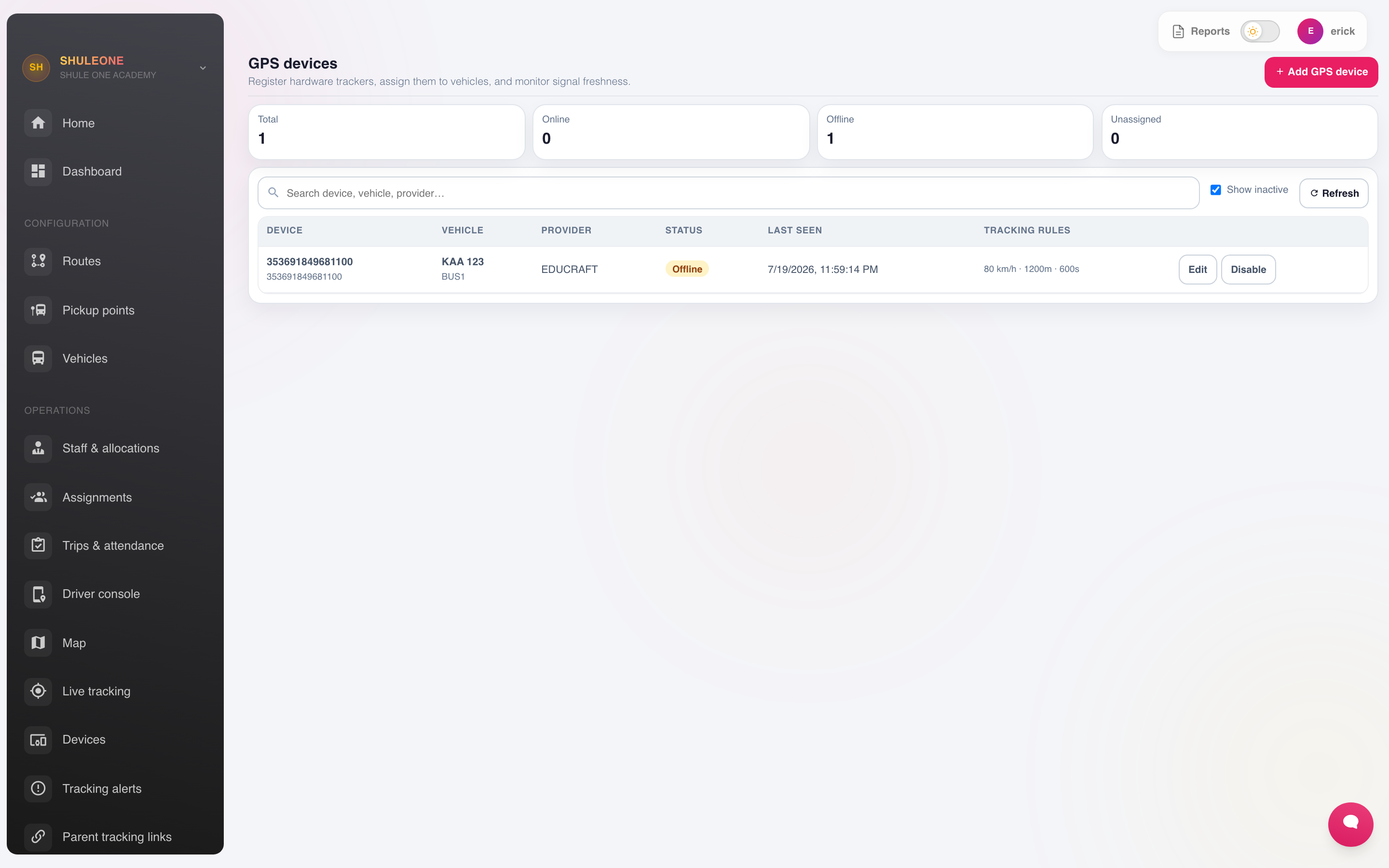Image resolution: width=1389 pixels, height=868 pixels.
Task: Click the Refresh button
Action: coord(1334,193)
